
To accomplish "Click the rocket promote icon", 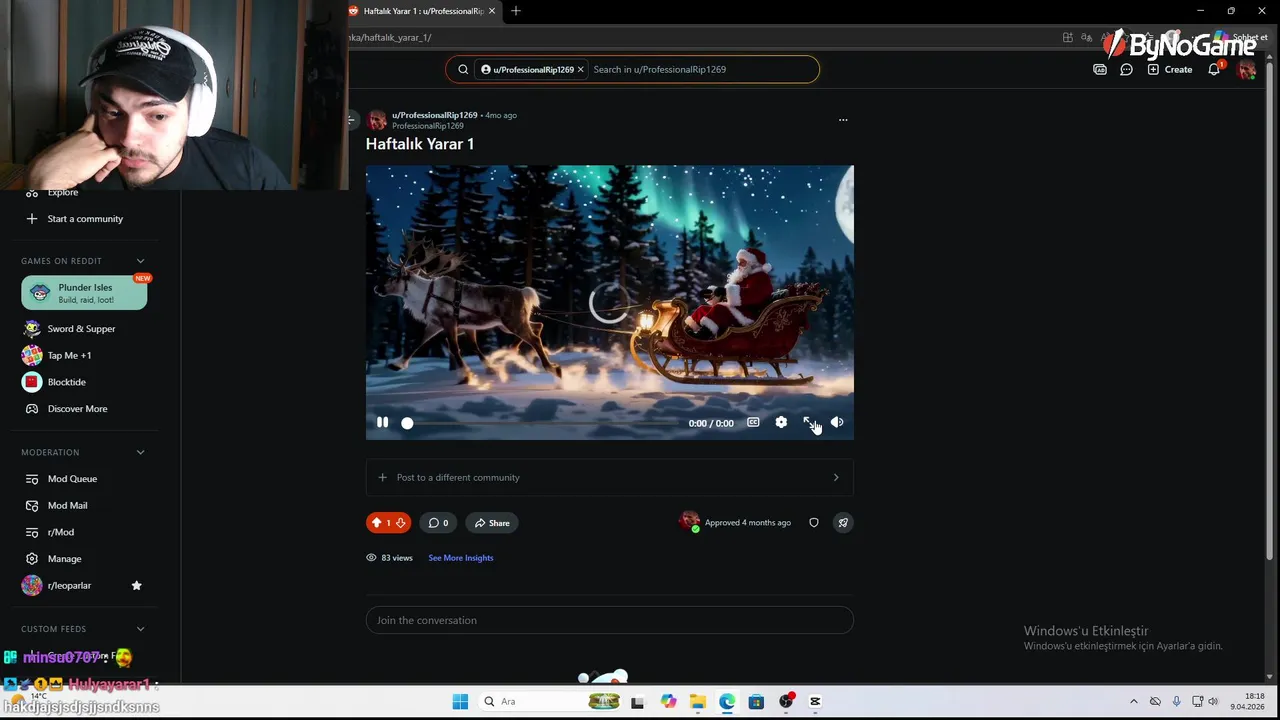I will coord(843,523).
